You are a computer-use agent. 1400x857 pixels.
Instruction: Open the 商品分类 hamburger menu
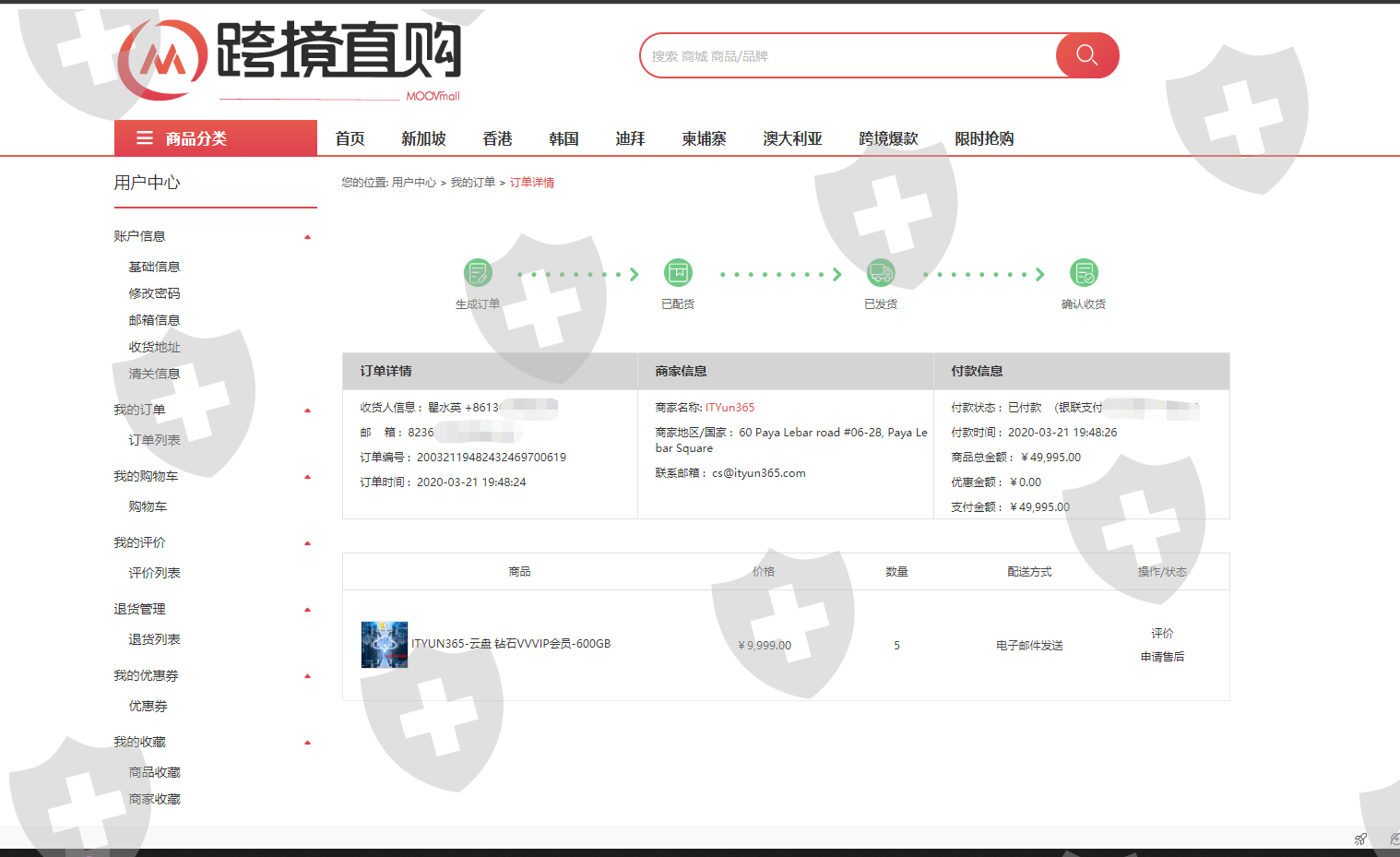point(145,138)
